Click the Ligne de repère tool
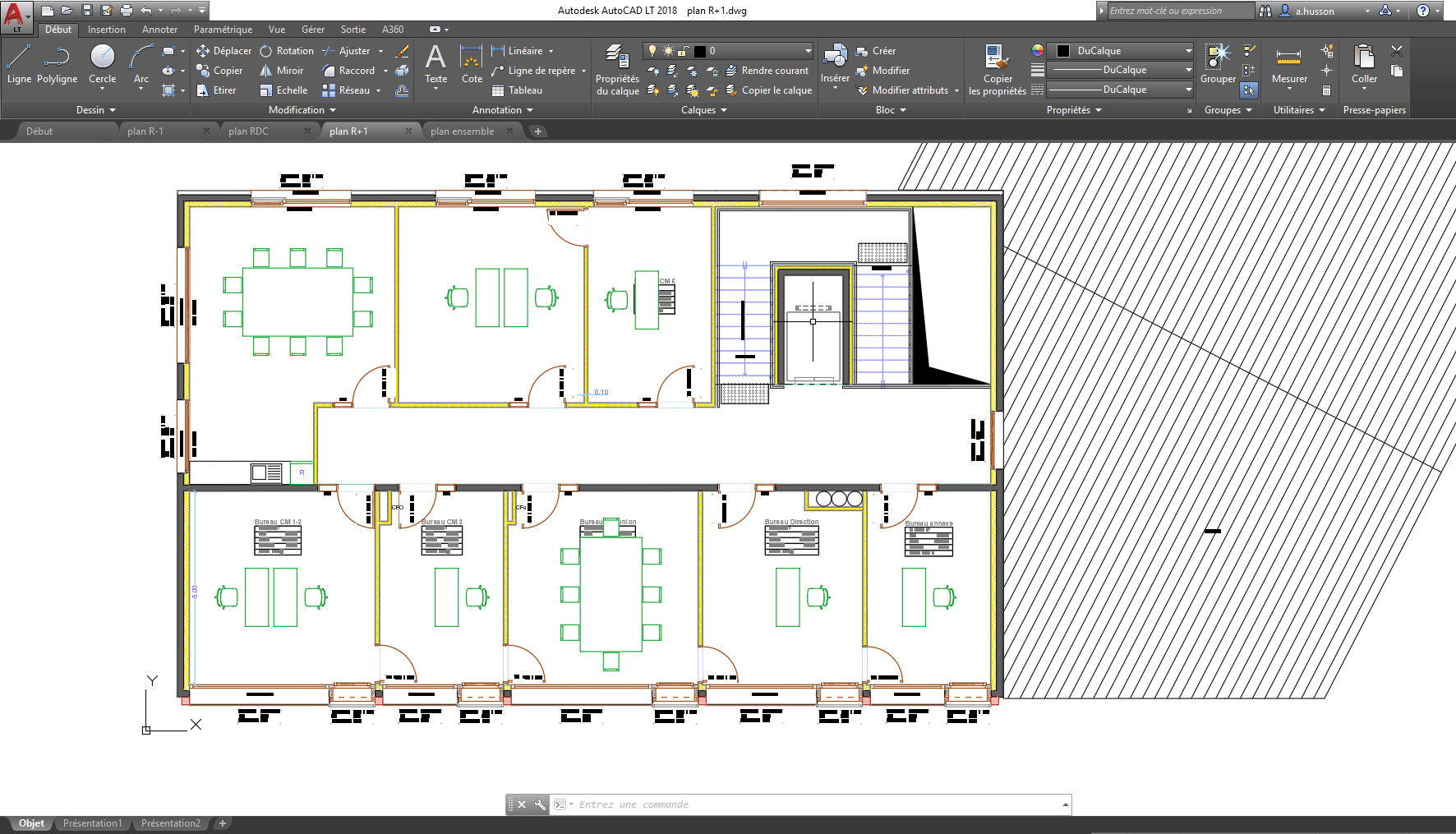The width and height of the screenshot is (1456, 834). (x=533, y=71)
